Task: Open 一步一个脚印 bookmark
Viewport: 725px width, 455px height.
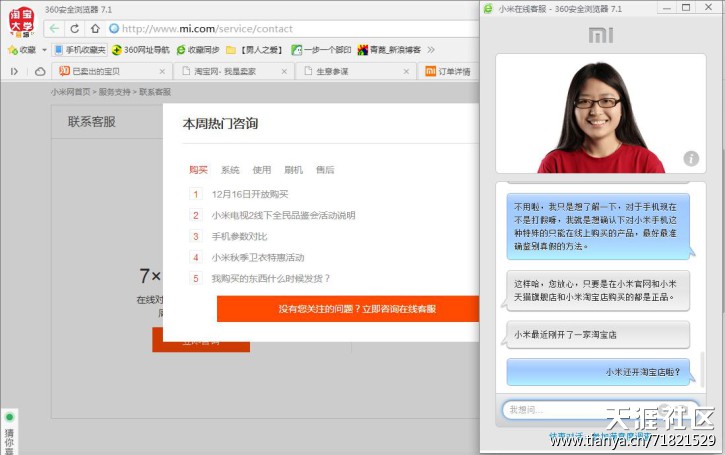Action: point(321,50)
